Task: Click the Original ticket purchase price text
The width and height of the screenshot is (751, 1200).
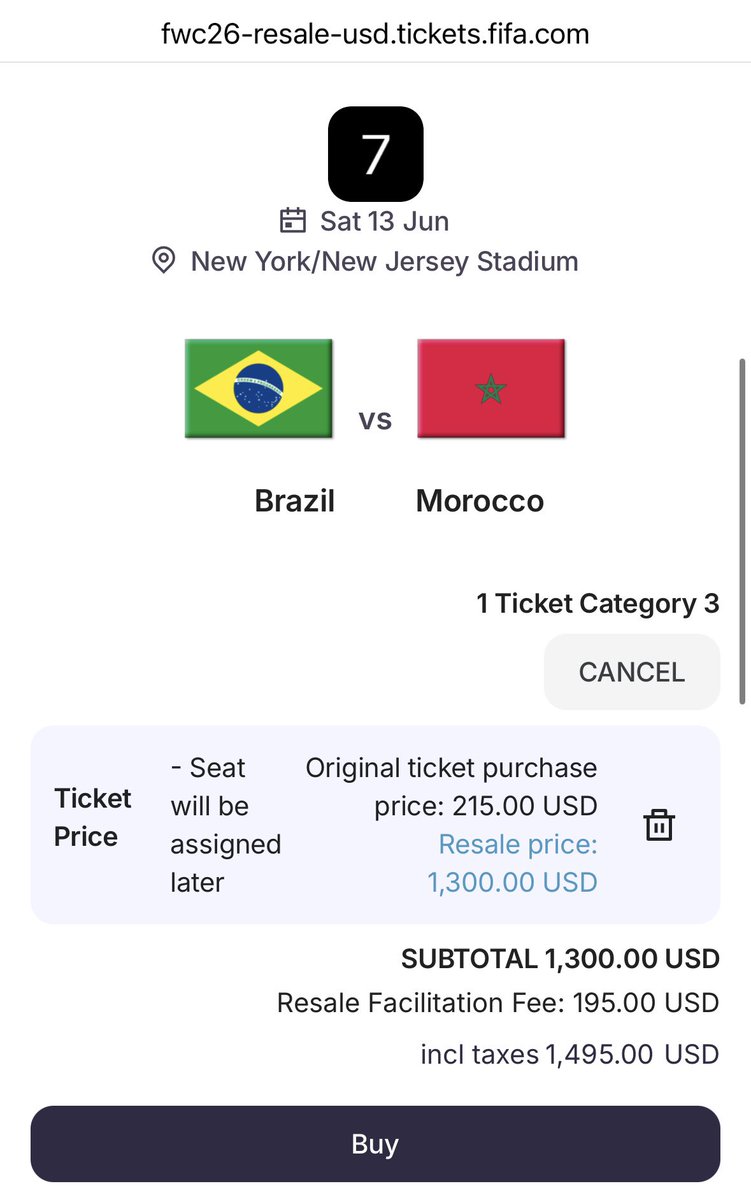Action: point(451,786)
